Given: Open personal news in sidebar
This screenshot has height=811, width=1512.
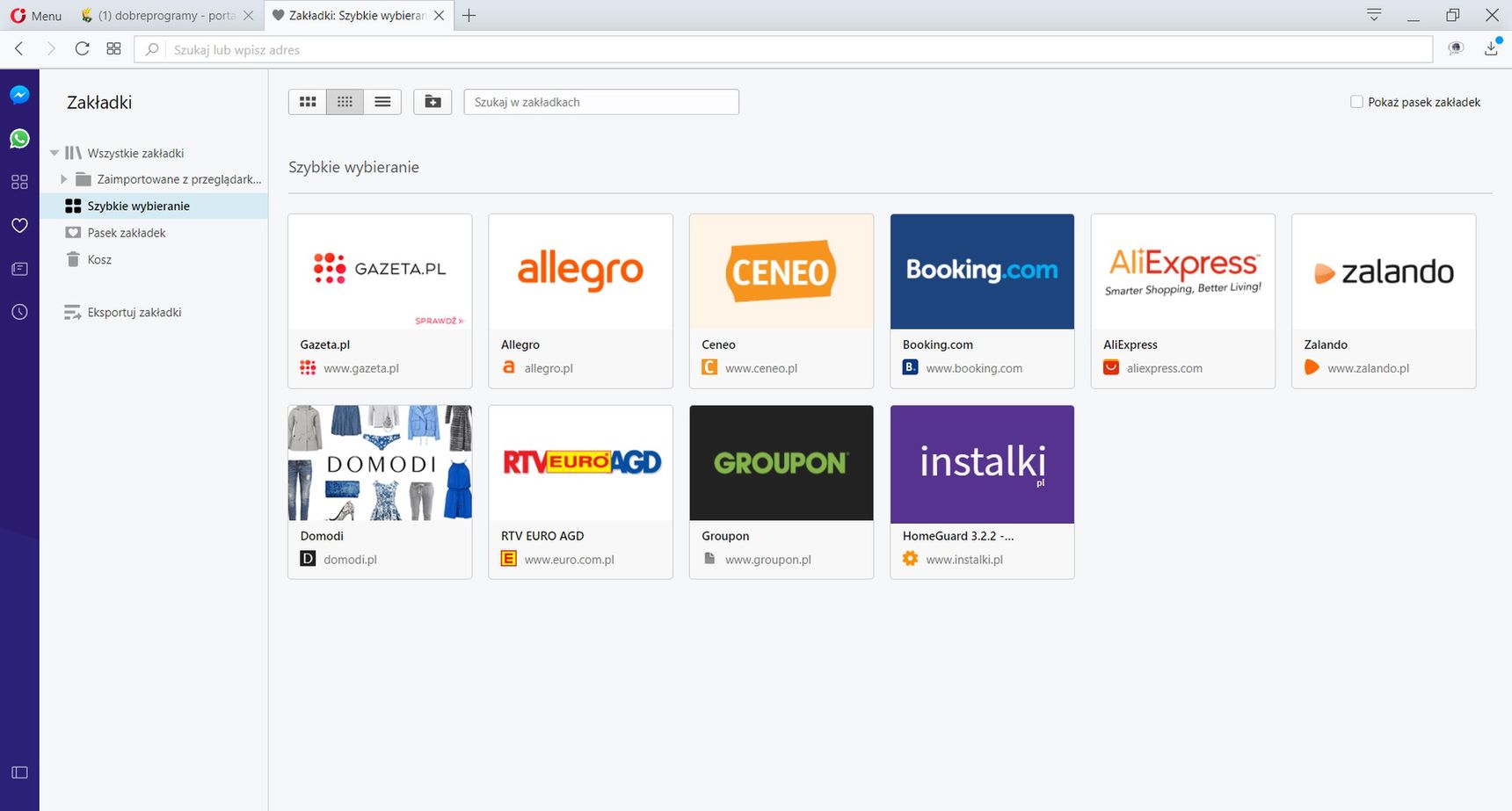Looking at the screenshot, I should coord(19,269).
